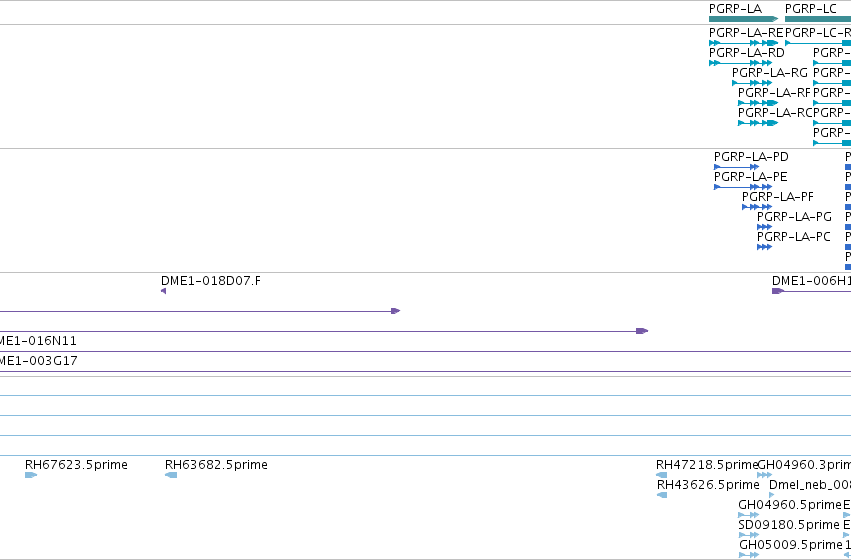
Task: Click the ME1-016N11 clone label
Action: (38, 341)
